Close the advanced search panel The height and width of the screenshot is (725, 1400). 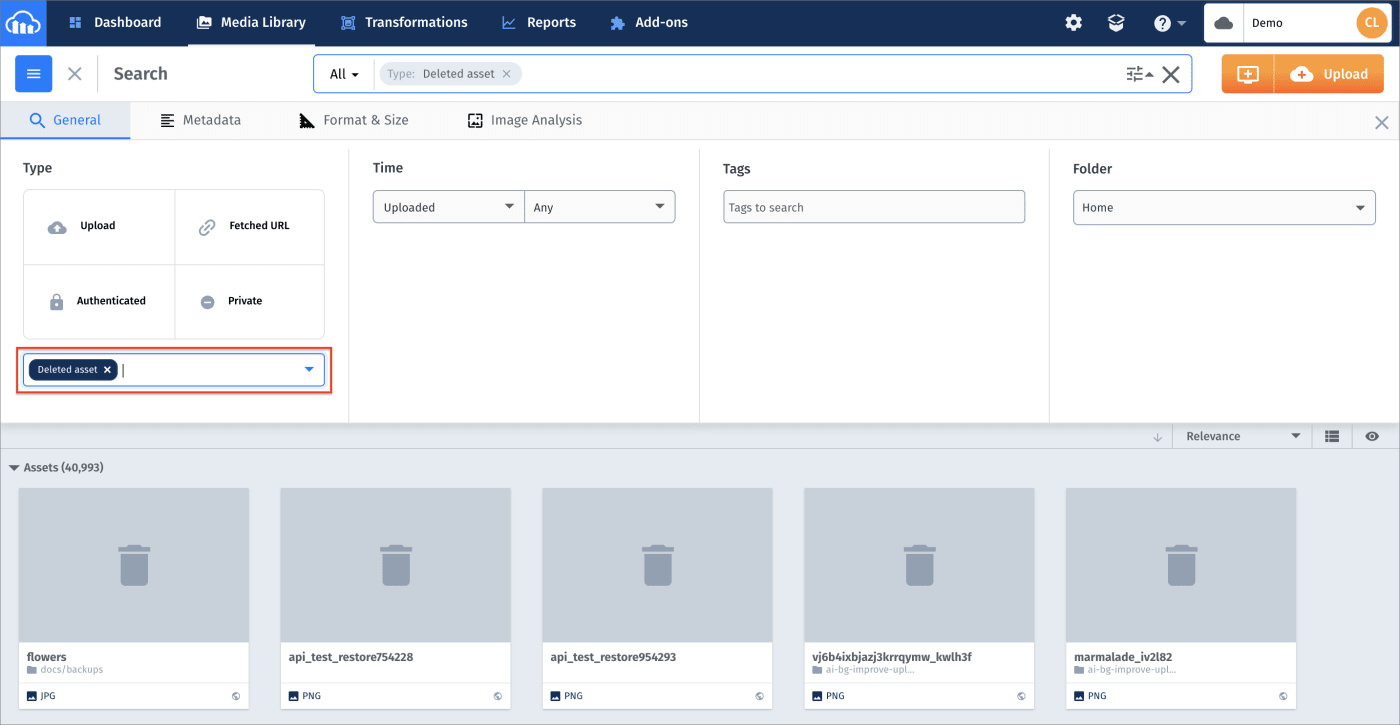[1382, 123]
